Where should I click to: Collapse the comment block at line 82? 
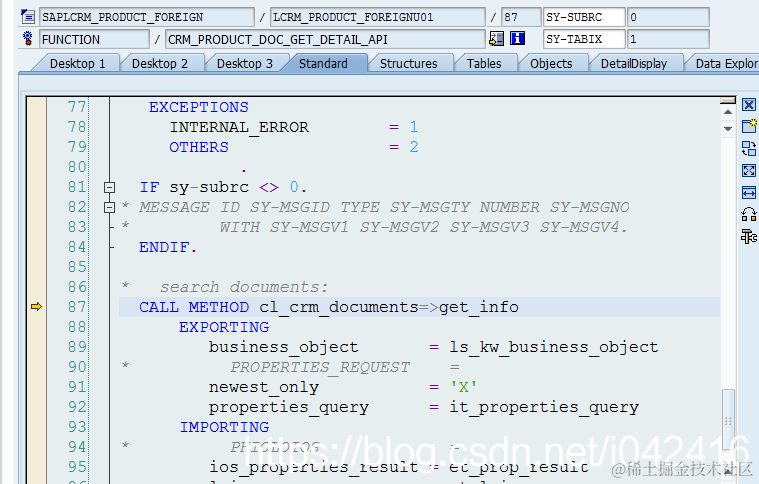109,207
